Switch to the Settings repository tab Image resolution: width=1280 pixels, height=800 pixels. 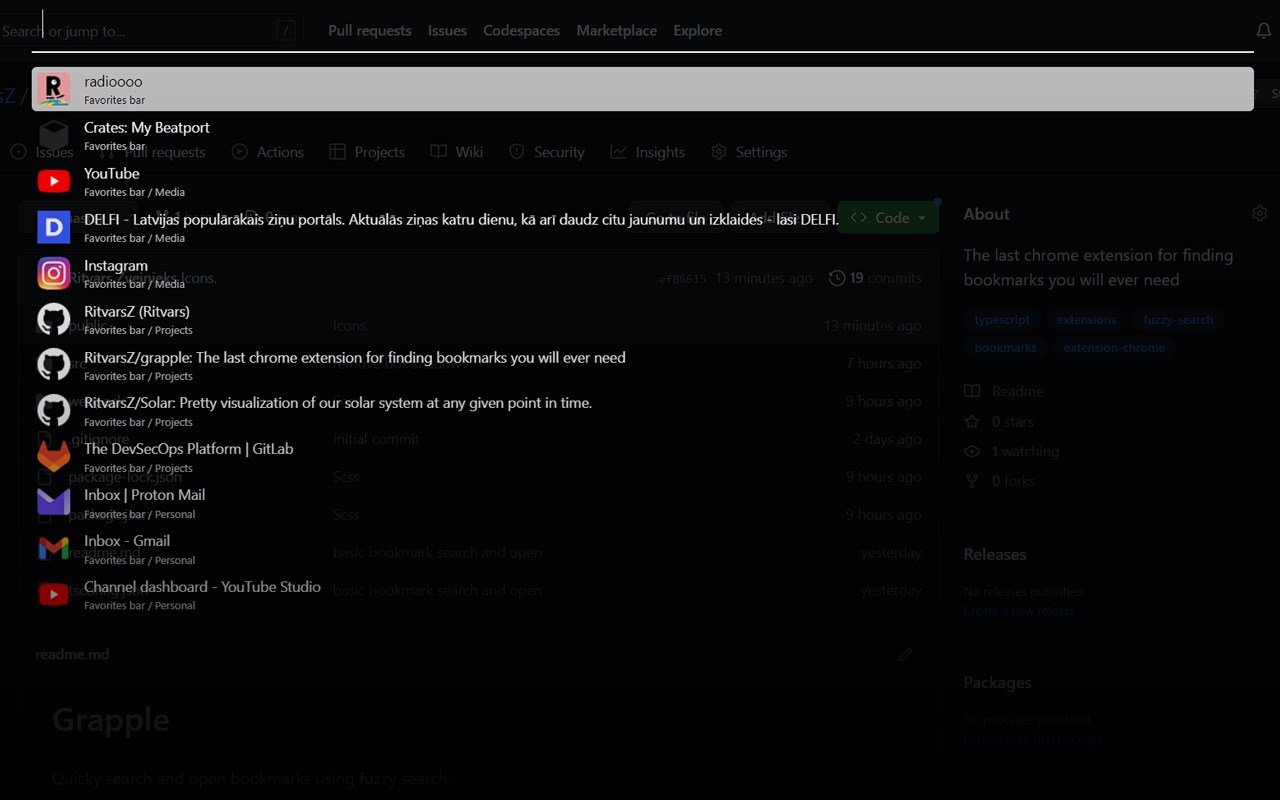(x=749, y=152)
